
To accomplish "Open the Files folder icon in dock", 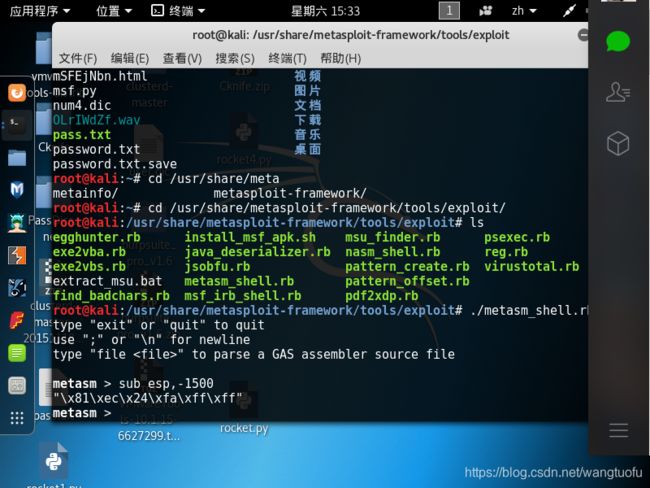I will coord(17,158).
